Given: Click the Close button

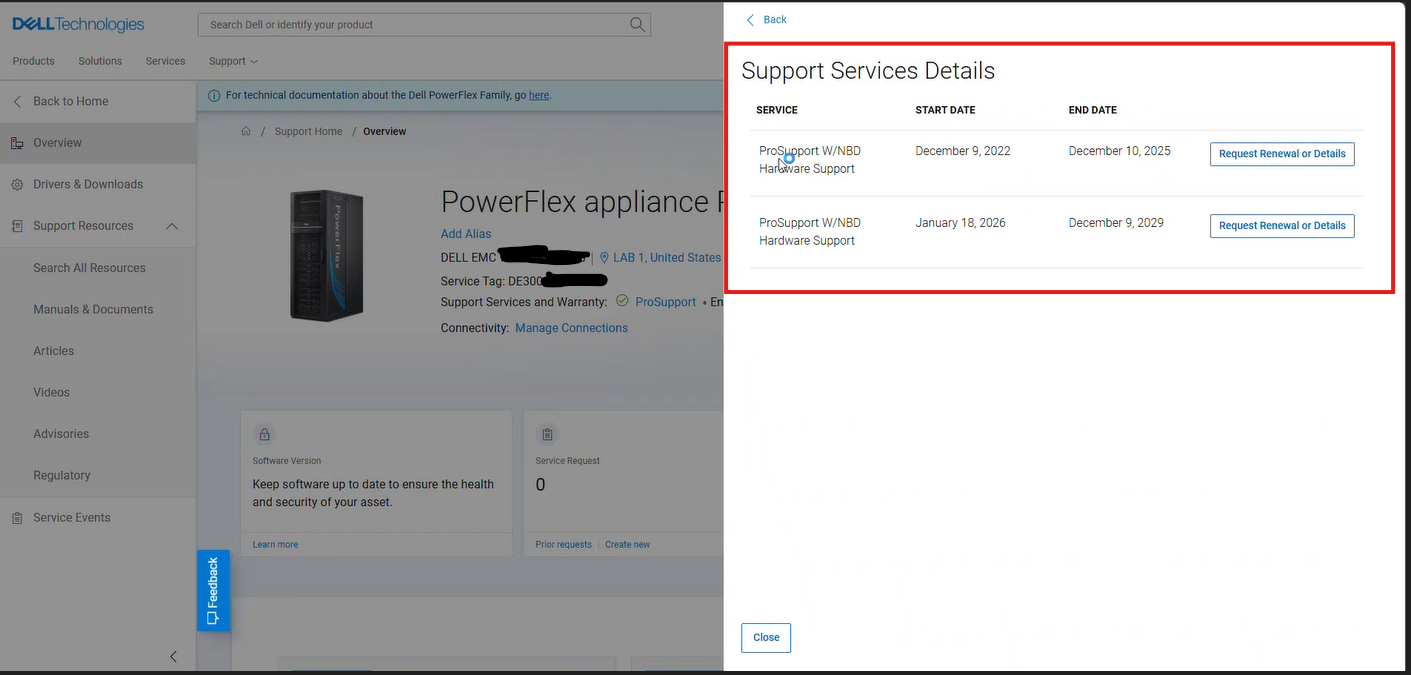Looking at the screenshot, I should click(x=766, y=638).
